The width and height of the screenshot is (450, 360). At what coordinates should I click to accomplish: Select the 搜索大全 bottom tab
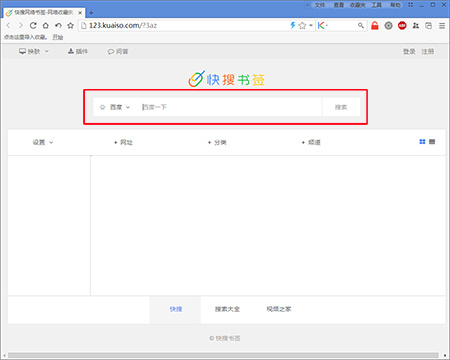pyautogui.click(x=227, y=309)
